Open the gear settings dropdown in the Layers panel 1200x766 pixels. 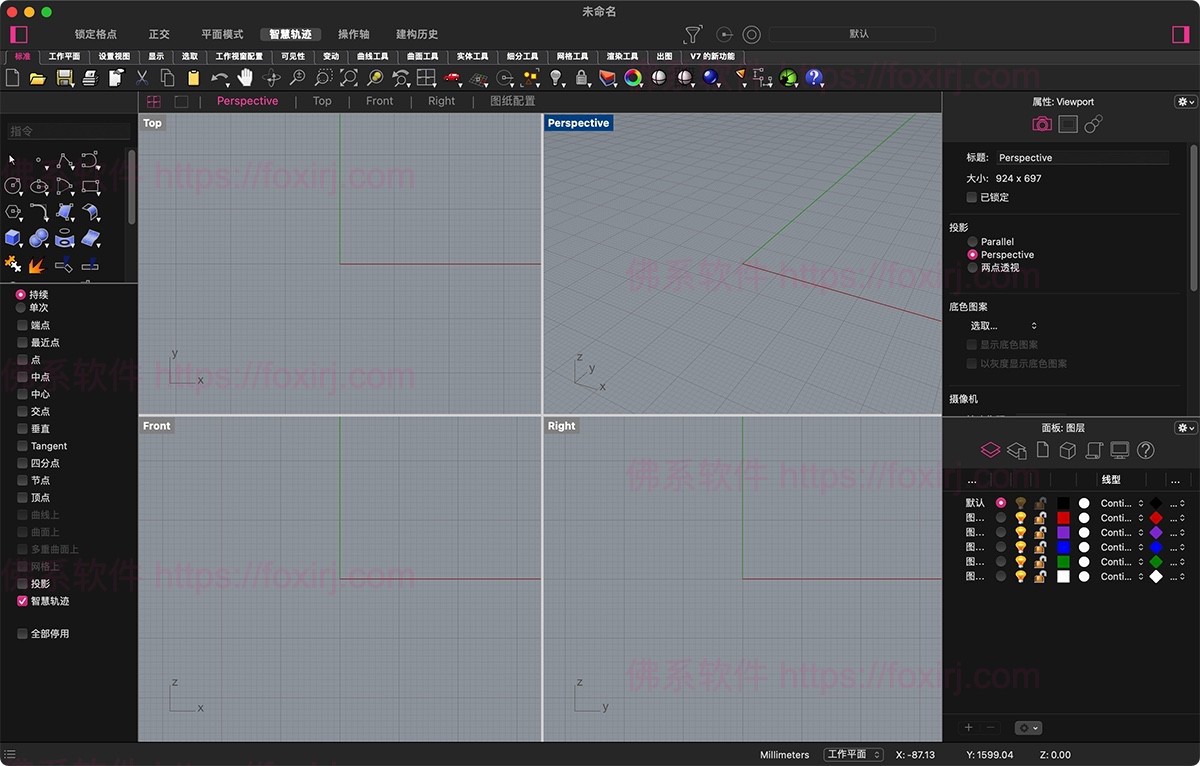click(1184, 427)
